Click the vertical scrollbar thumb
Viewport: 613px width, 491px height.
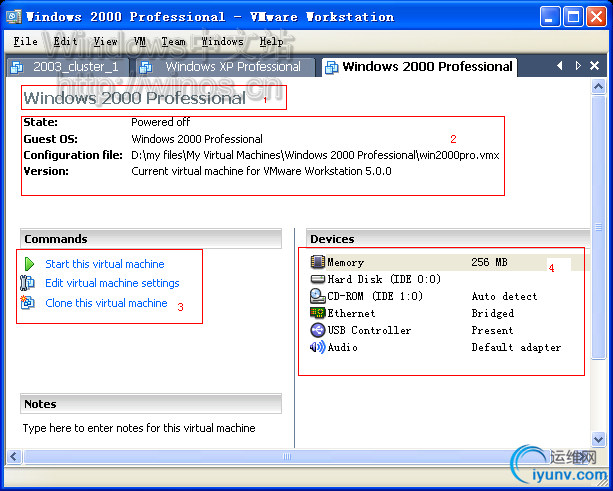pyautogui.click(x=599, y=227)
